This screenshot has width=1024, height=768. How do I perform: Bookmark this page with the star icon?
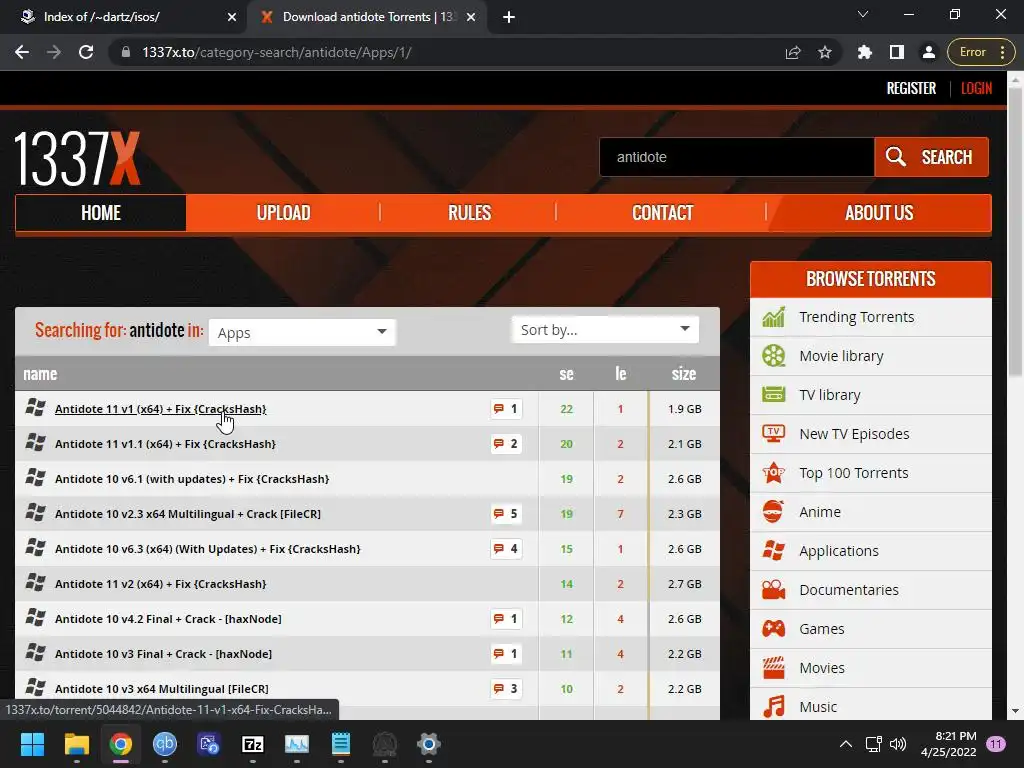click(x=825, y=52)
